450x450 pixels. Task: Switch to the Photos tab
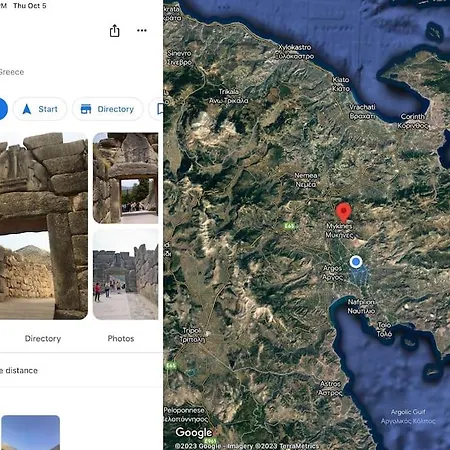pos(121,339)
